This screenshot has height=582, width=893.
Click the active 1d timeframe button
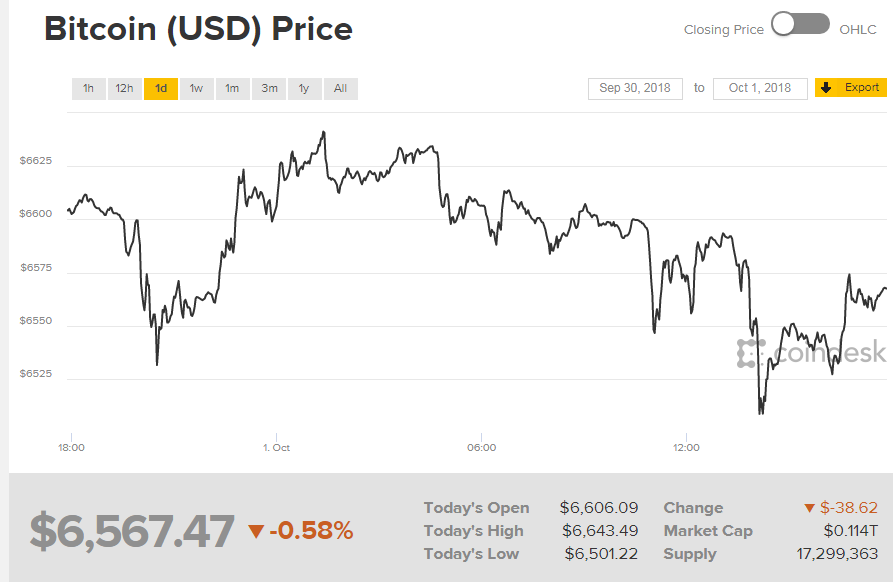(160, 88)
